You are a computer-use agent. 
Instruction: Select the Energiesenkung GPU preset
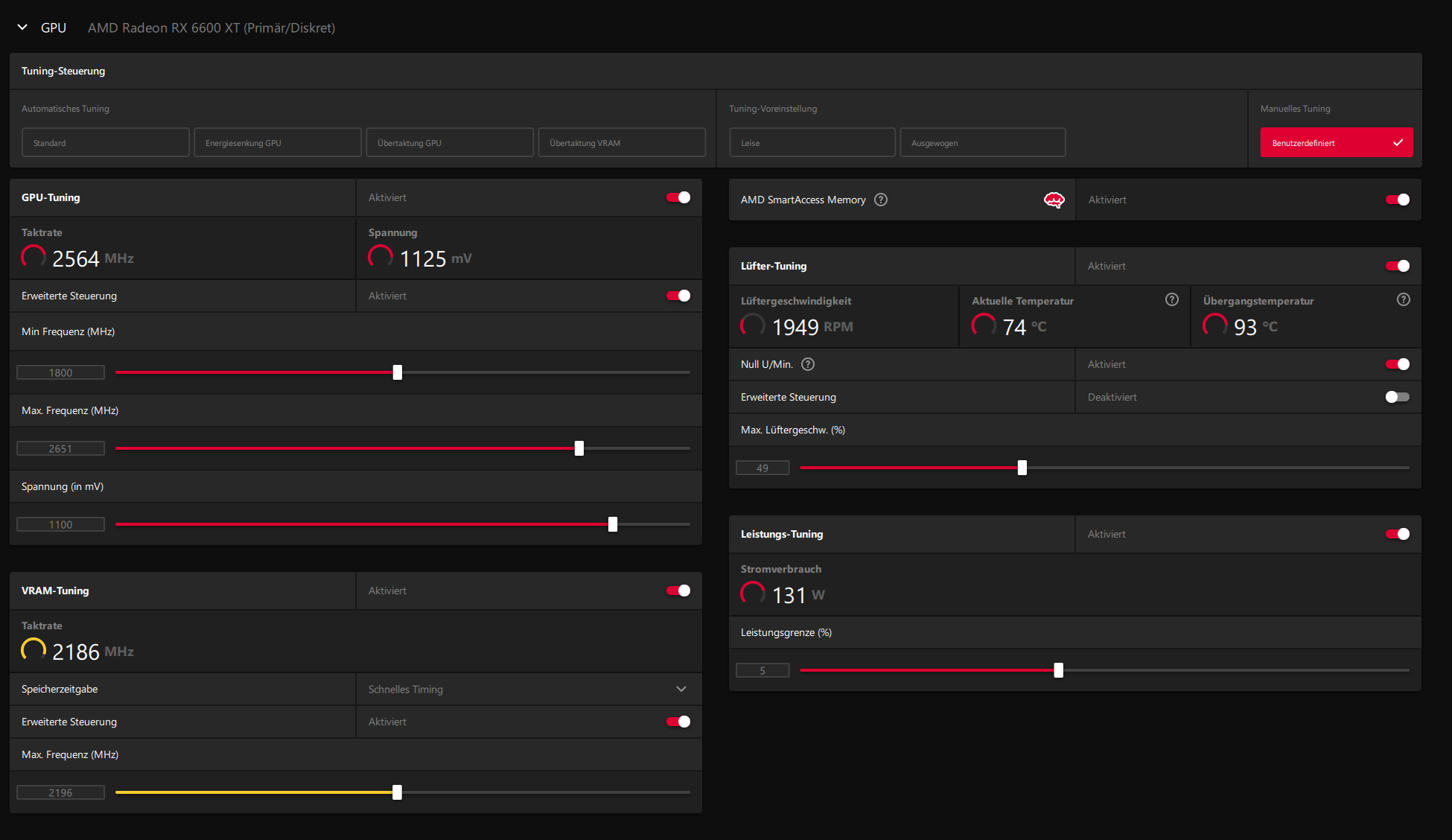[x=277, y=142]
